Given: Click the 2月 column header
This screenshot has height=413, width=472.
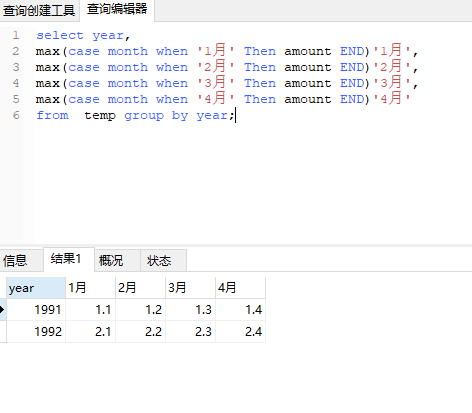Looking at the screenshot, I should tap(141, 288).
